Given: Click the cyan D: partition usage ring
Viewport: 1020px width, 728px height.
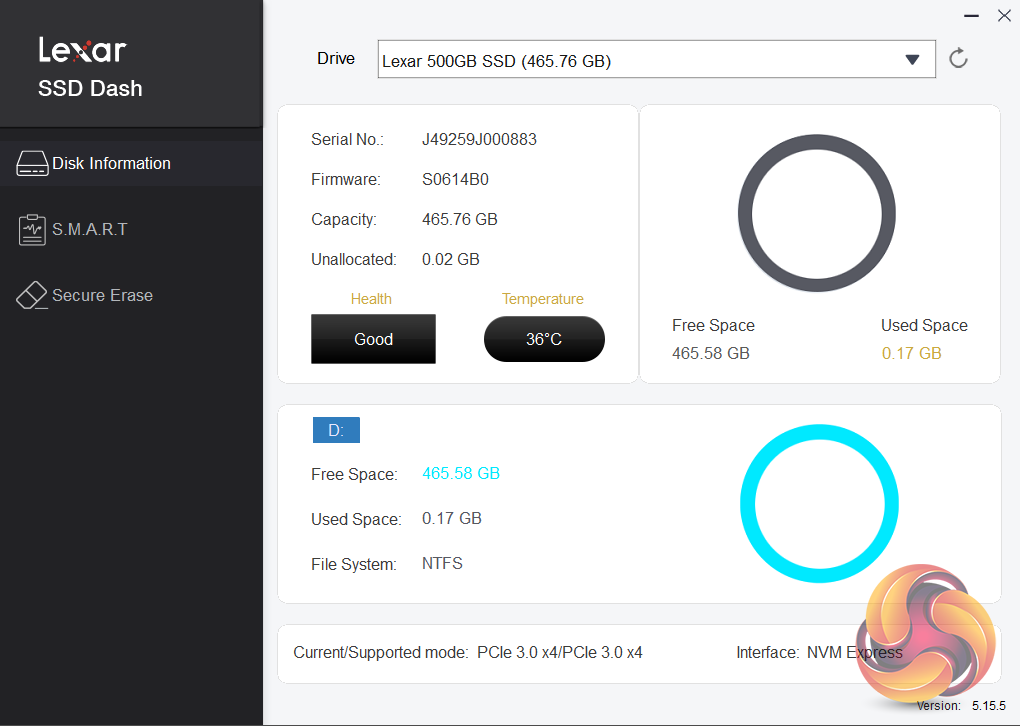Looking at the screenshot, I should pyautogui.click(x=819, y=504).
